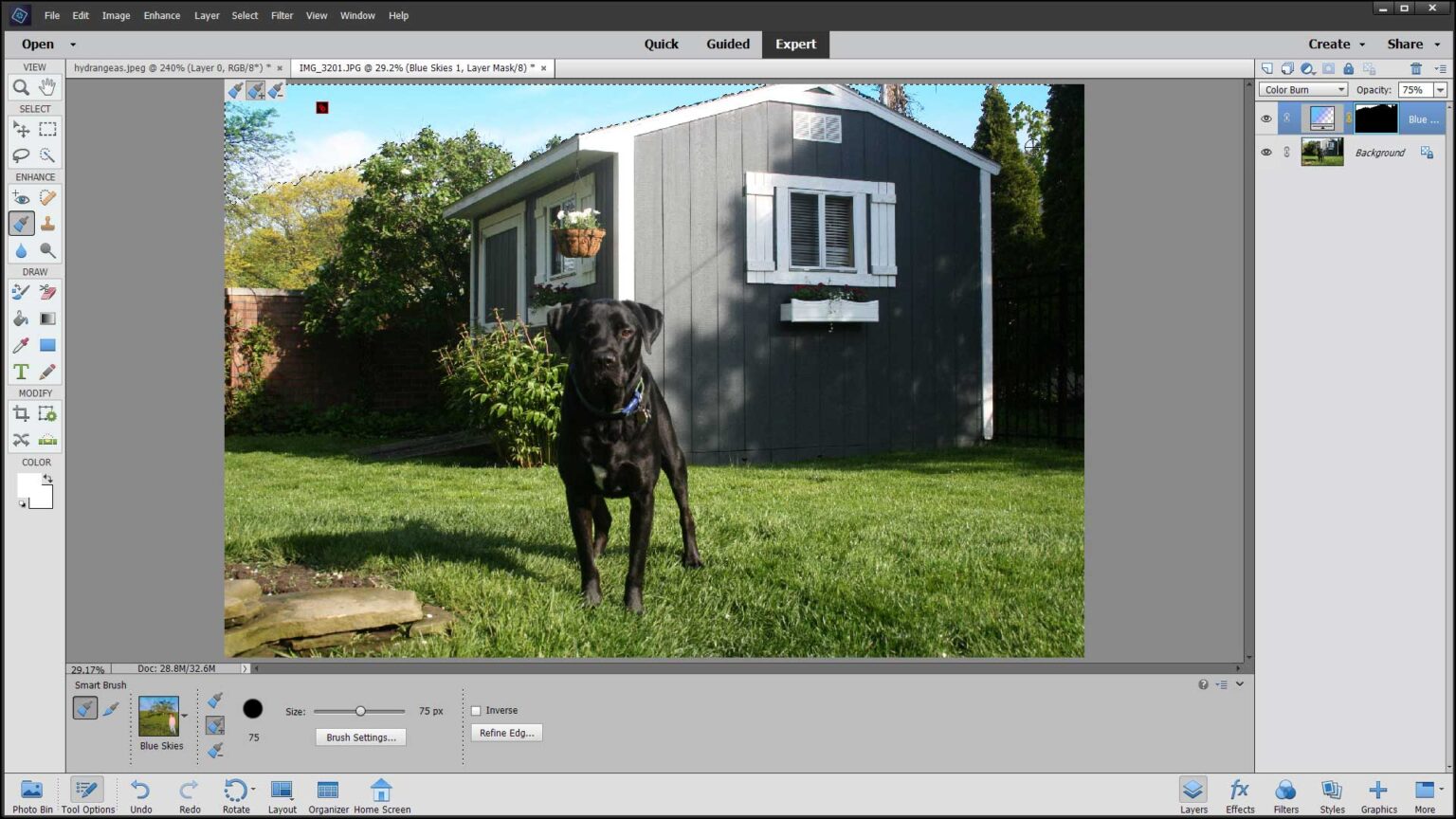This screenshot has width=1456, height=819.
Task: Click the Refine Edge button
Action: point(507,733)
